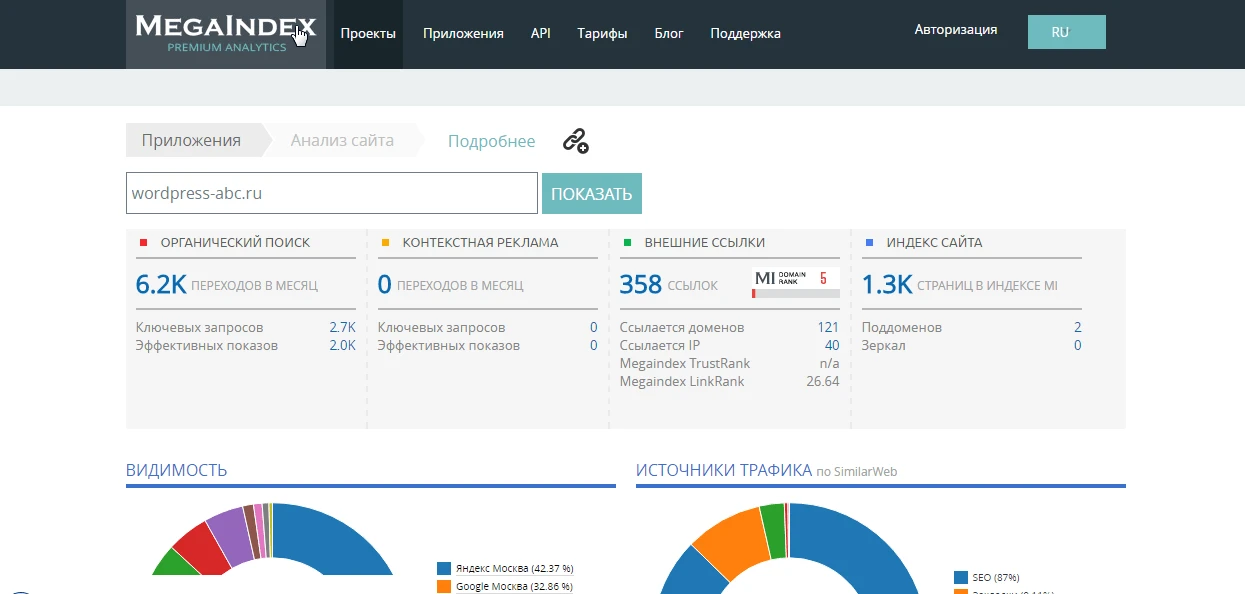
Task: Click the 121 linking domains value
Action: click(x=828, y=327)
